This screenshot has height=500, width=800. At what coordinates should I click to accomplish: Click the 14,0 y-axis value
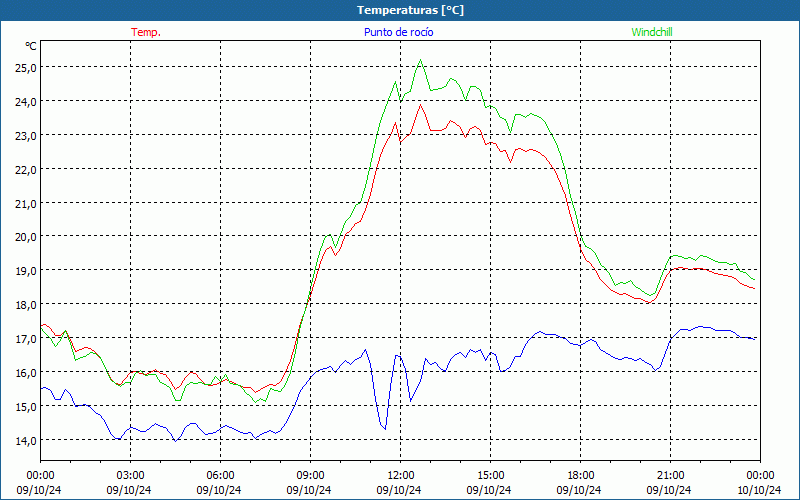coord(26,440)
